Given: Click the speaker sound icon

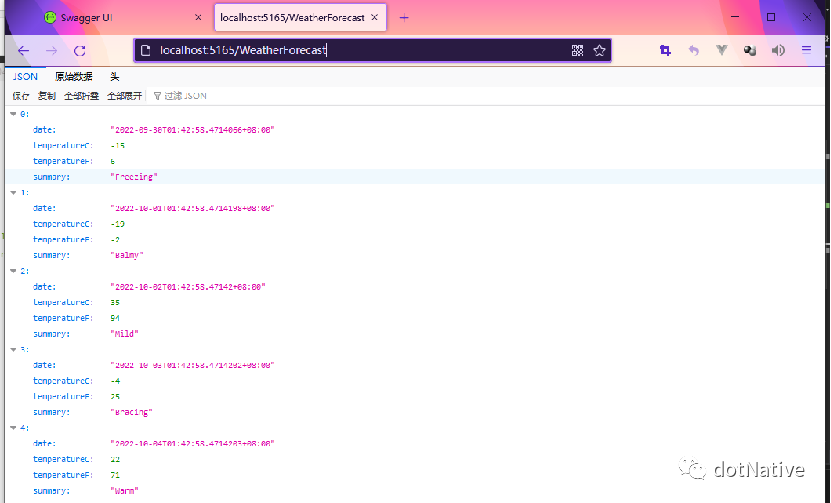Looking at the screenshot, I should coord(778,50).
